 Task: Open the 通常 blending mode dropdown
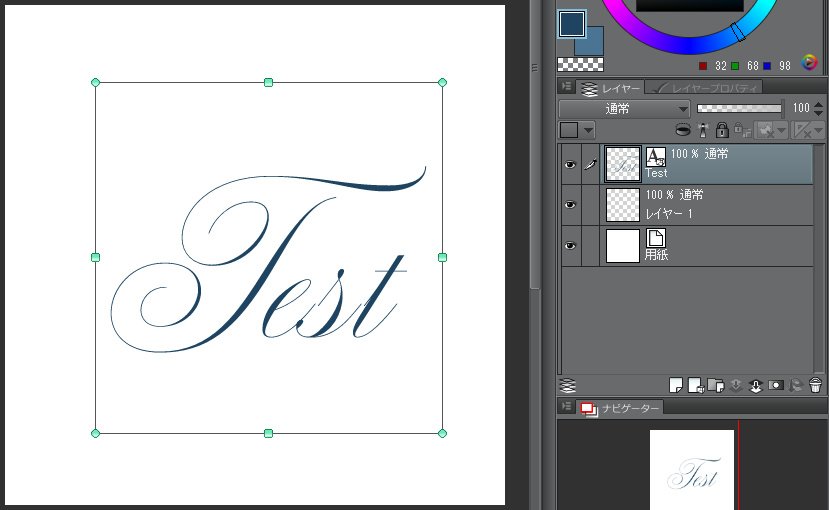[623, 108]
